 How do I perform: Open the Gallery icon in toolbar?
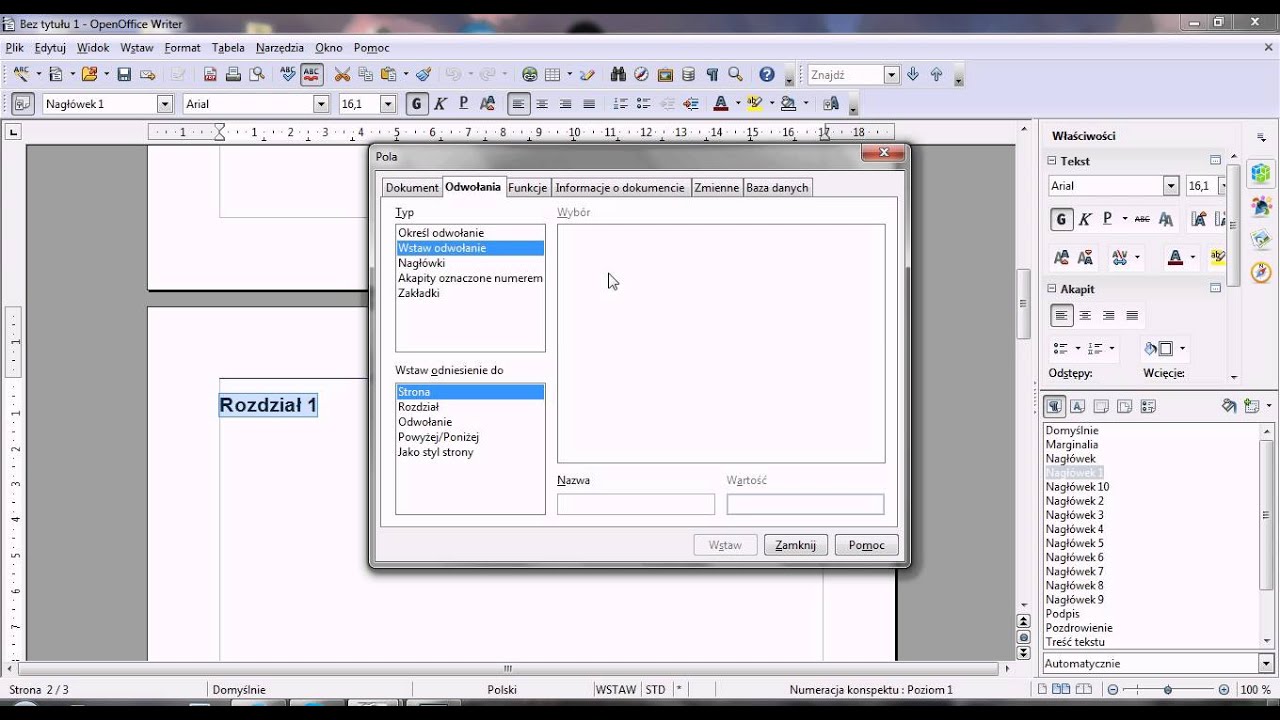(665, 74)
